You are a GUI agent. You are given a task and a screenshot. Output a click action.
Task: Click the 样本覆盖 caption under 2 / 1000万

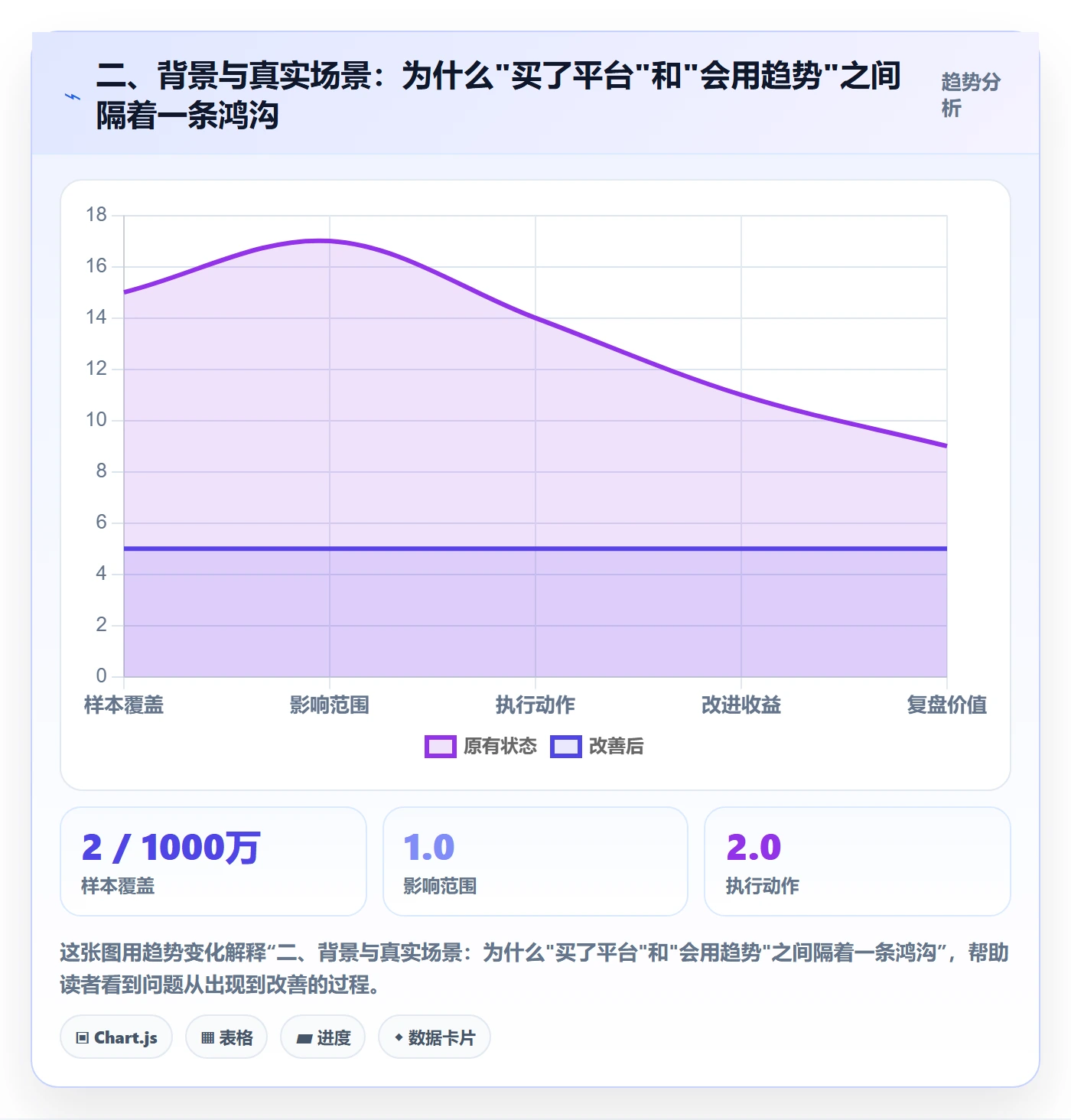[x=118, y=886]
